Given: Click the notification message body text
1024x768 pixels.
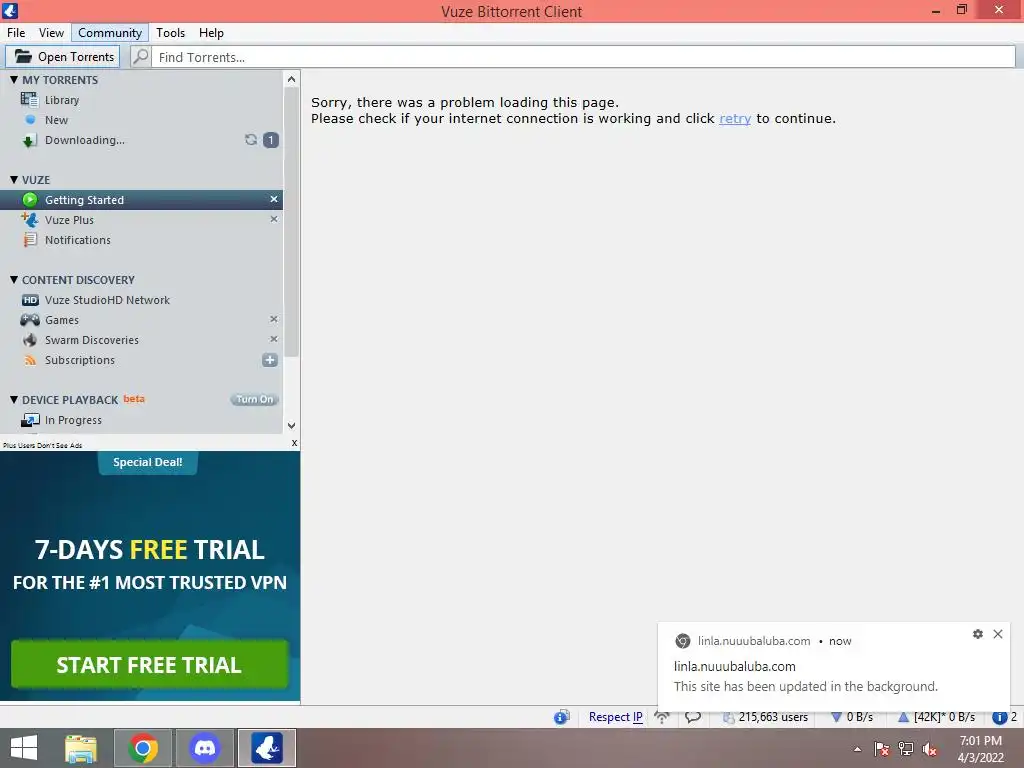Looking at the screenshot, I should click(x=806, y=686).
